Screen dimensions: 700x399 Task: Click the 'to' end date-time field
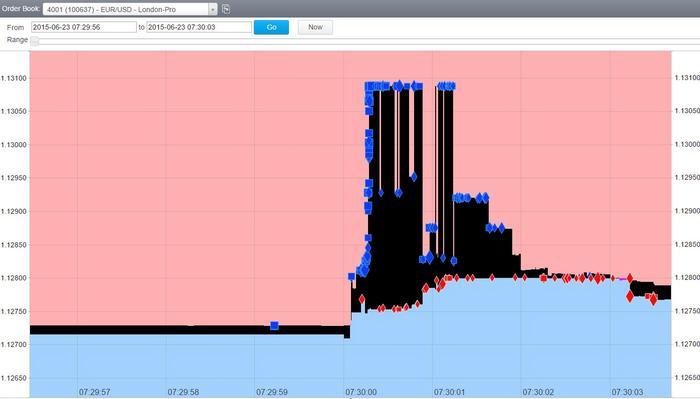point(199,27)
